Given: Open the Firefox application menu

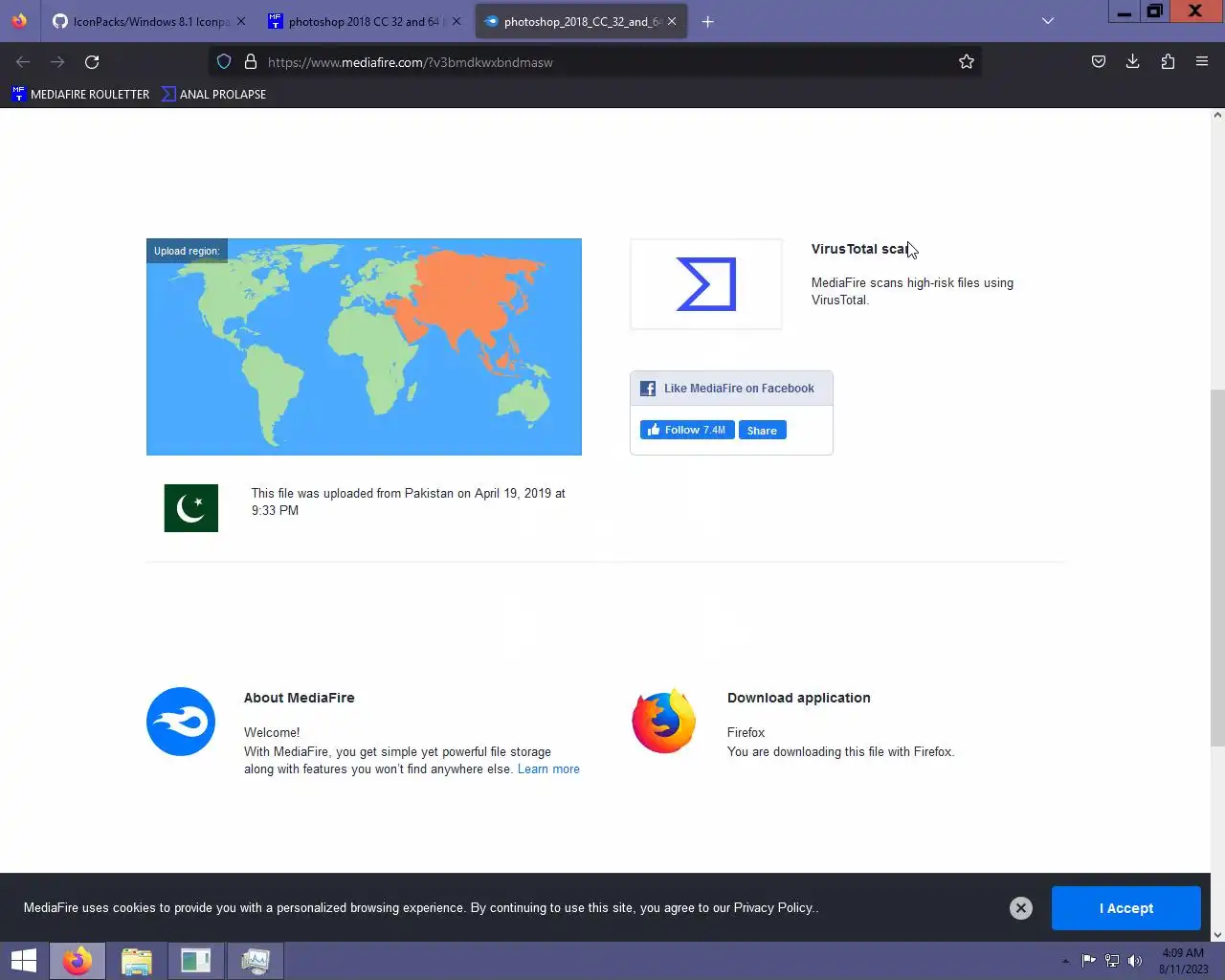Looking at the screenshot, I should (1202, 62).
